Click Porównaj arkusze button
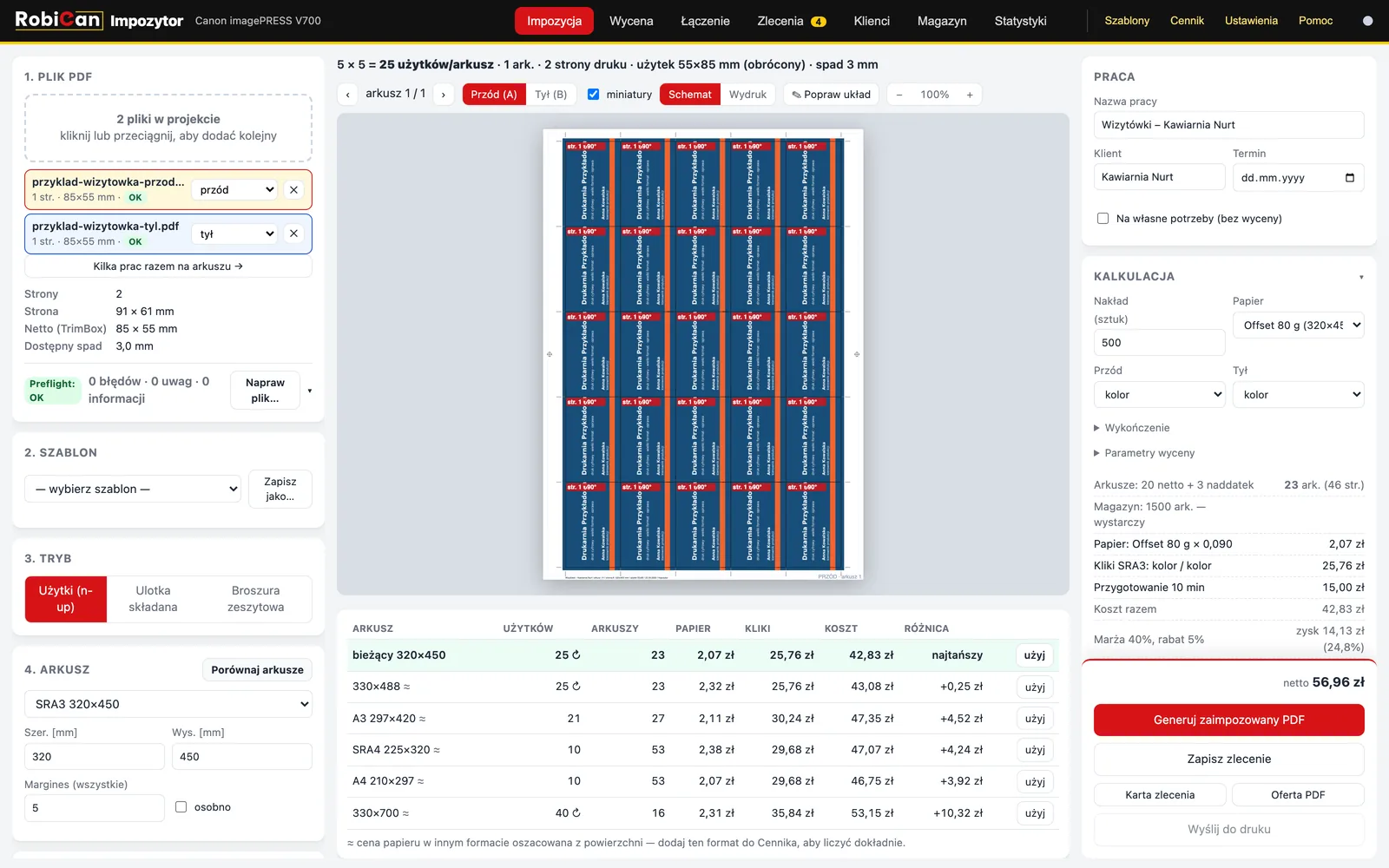This screenshot has height=868, width=1389. [x=257, y=669]
